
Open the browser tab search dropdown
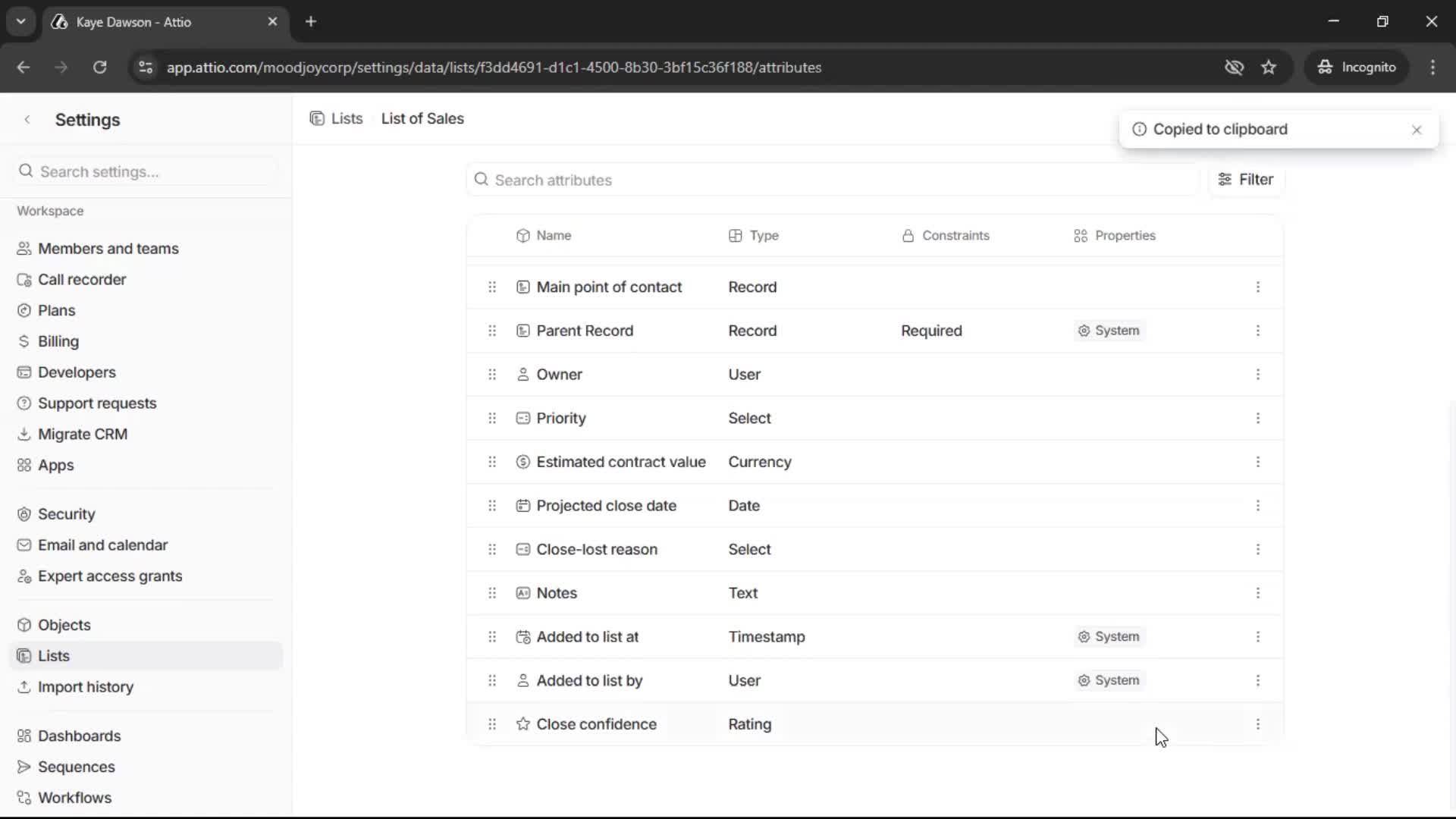(20, 21)
